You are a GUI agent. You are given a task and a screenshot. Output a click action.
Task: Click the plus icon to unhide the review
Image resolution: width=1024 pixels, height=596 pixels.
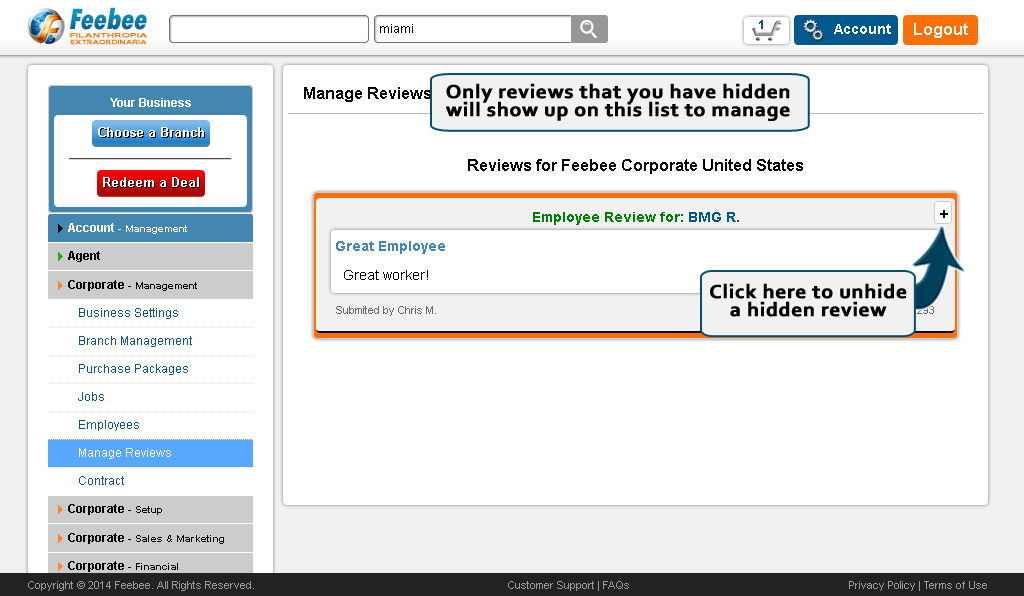click(943, 212)
